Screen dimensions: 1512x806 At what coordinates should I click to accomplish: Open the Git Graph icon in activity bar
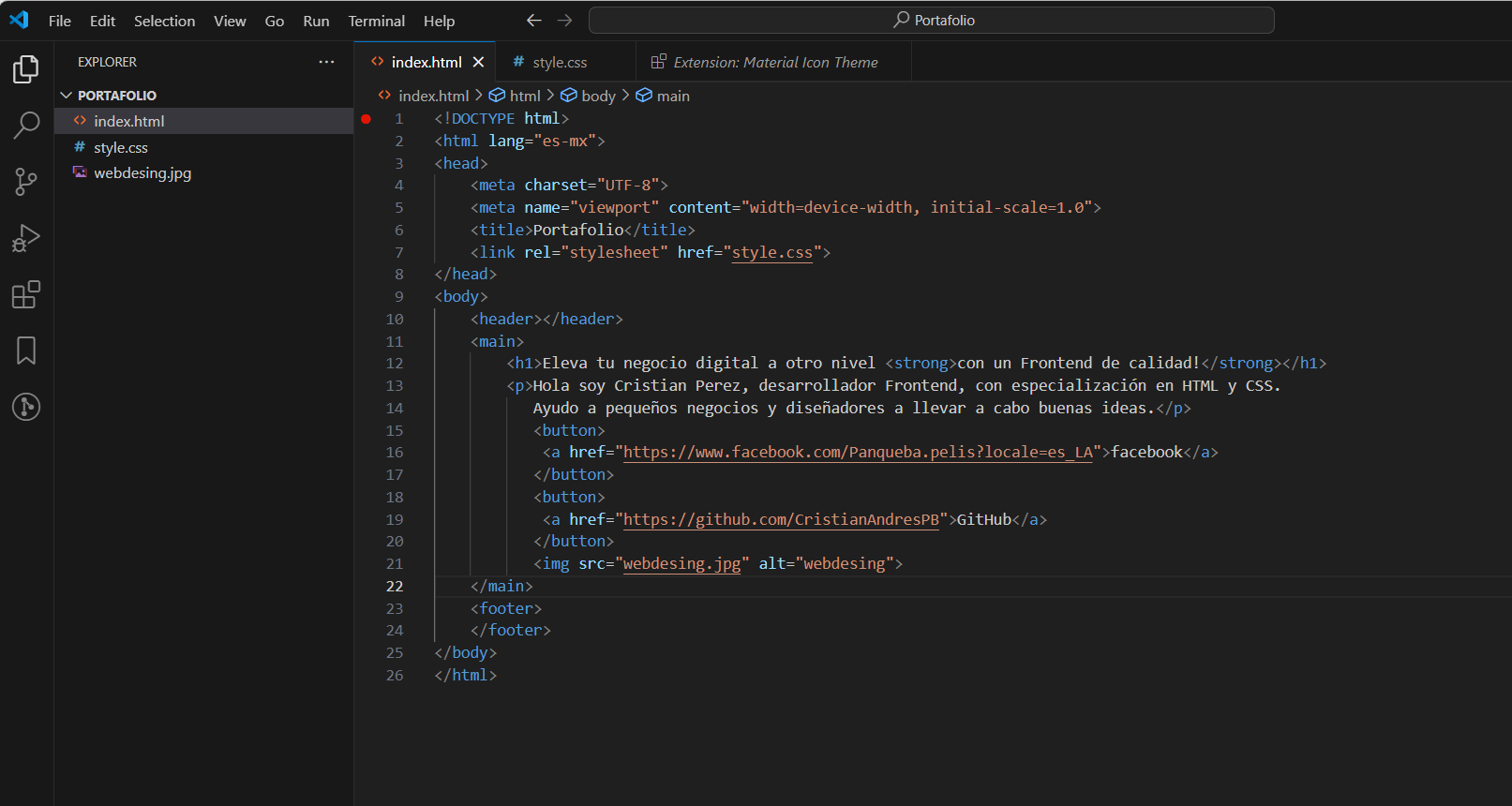point(26,407)
